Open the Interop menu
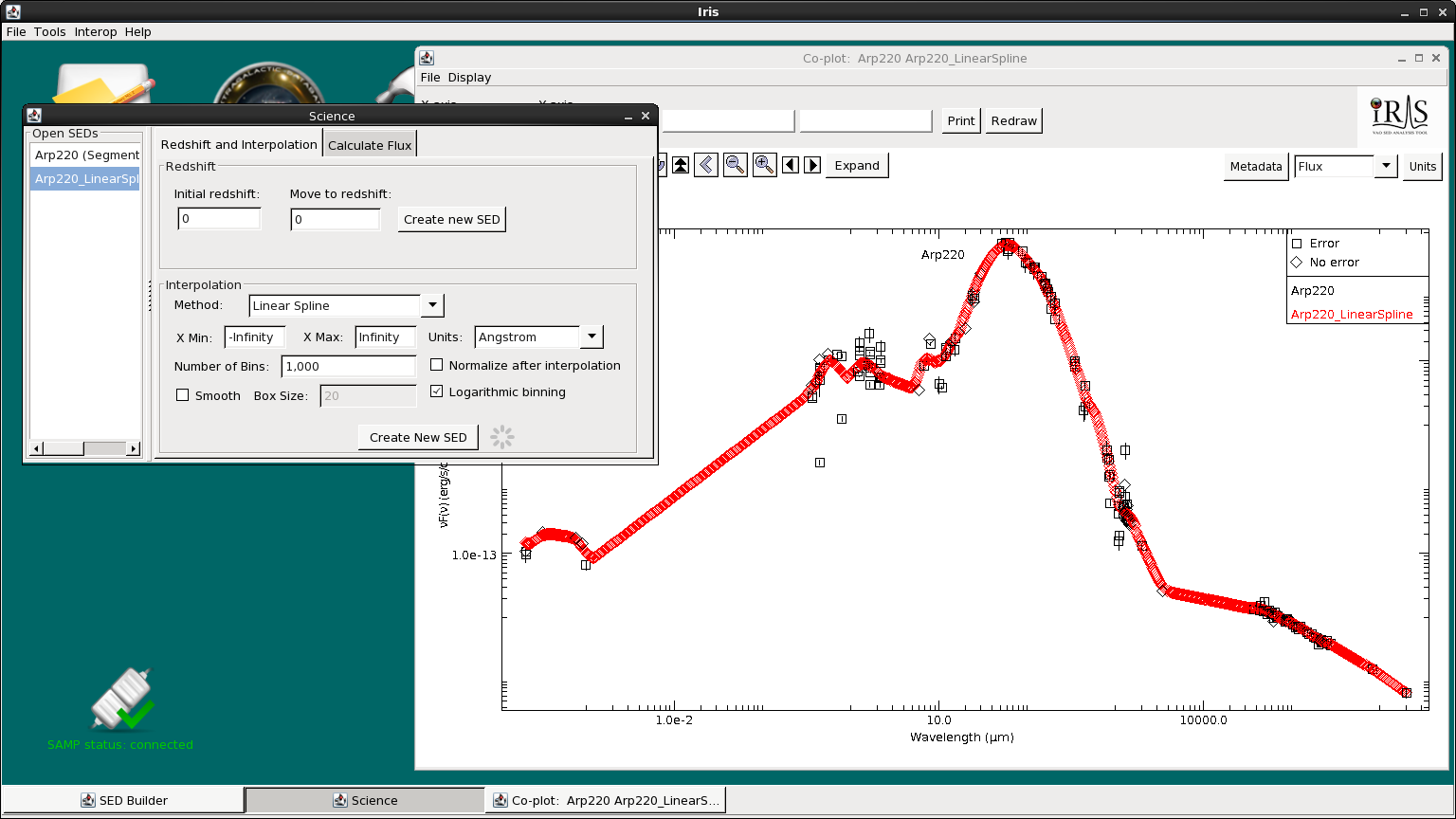This screenshot has width=1456, height=819. 96,31
